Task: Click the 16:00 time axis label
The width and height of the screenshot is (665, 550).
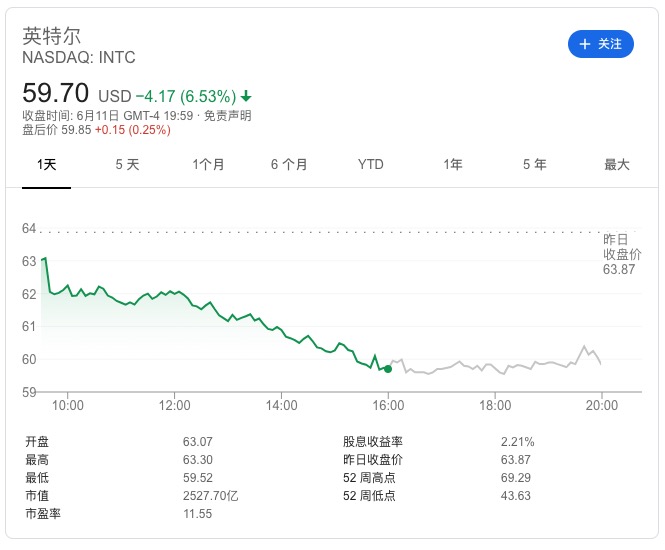Action: tap(388, 405)
